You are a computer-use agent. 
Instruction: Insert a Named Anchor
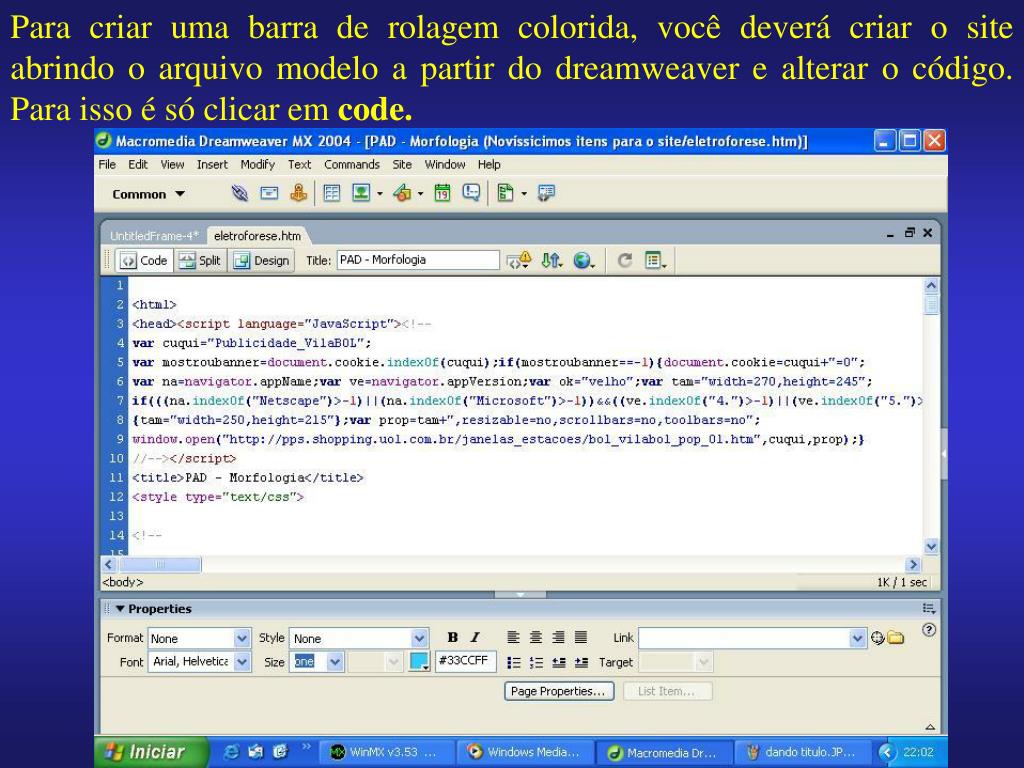point(298,193)
